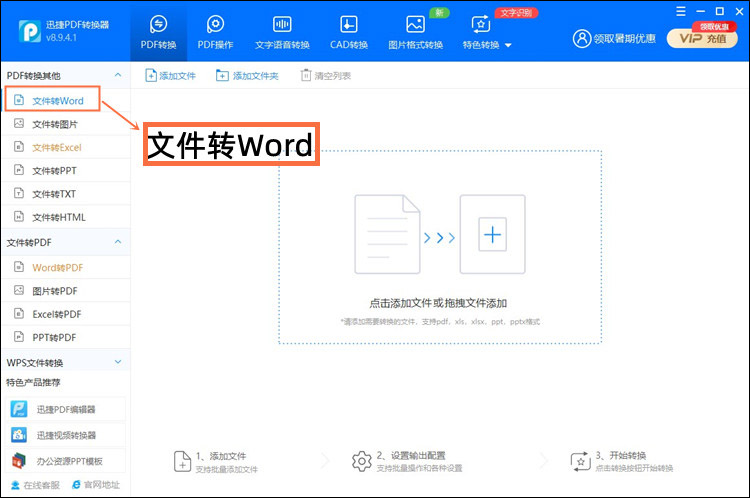Click the 迅捷PDF编辑器 app icon
750x498 pixels.
point(19,409)
